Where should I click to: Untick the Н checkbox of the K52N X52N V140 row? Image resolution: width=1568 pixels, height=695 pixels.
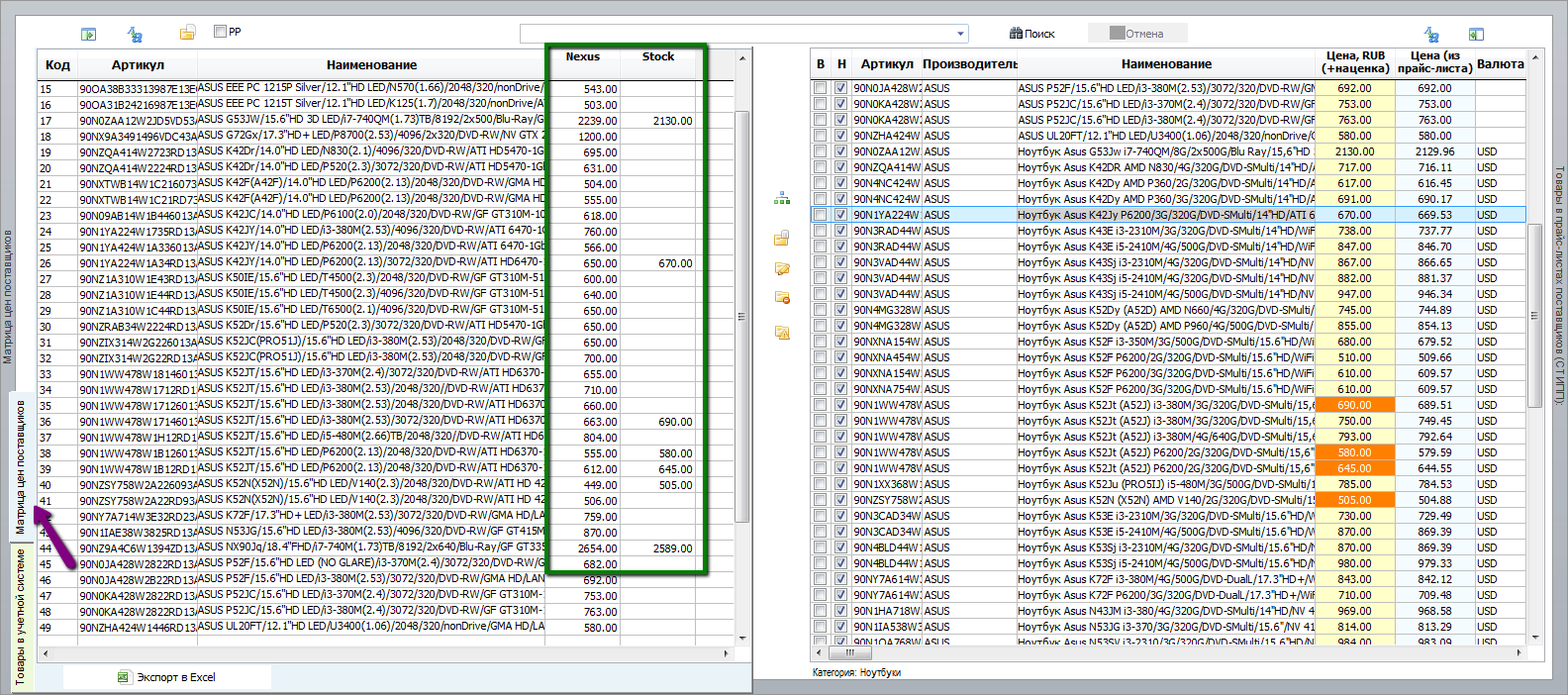coord(840,500)
